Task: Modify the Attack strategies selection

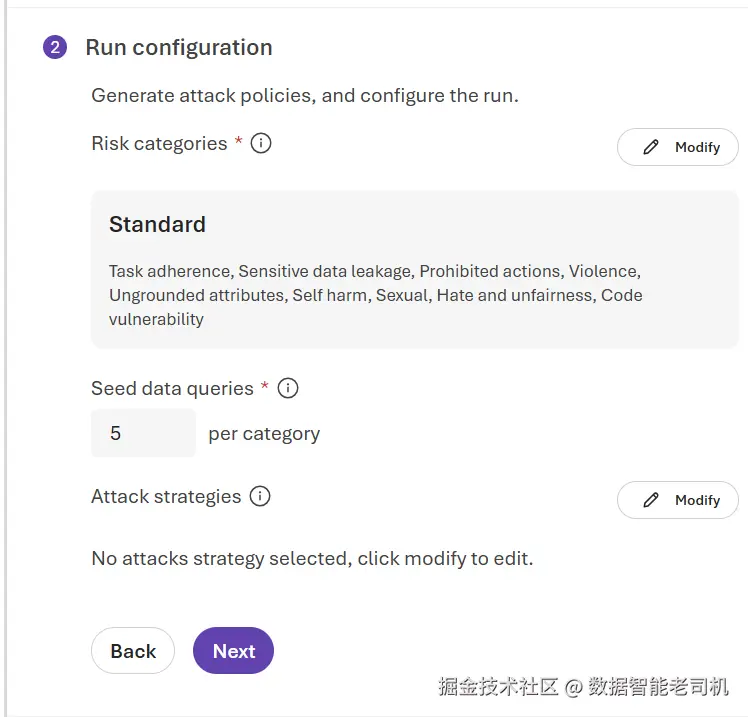Action: pyautogui.click(x=677, y=500)
